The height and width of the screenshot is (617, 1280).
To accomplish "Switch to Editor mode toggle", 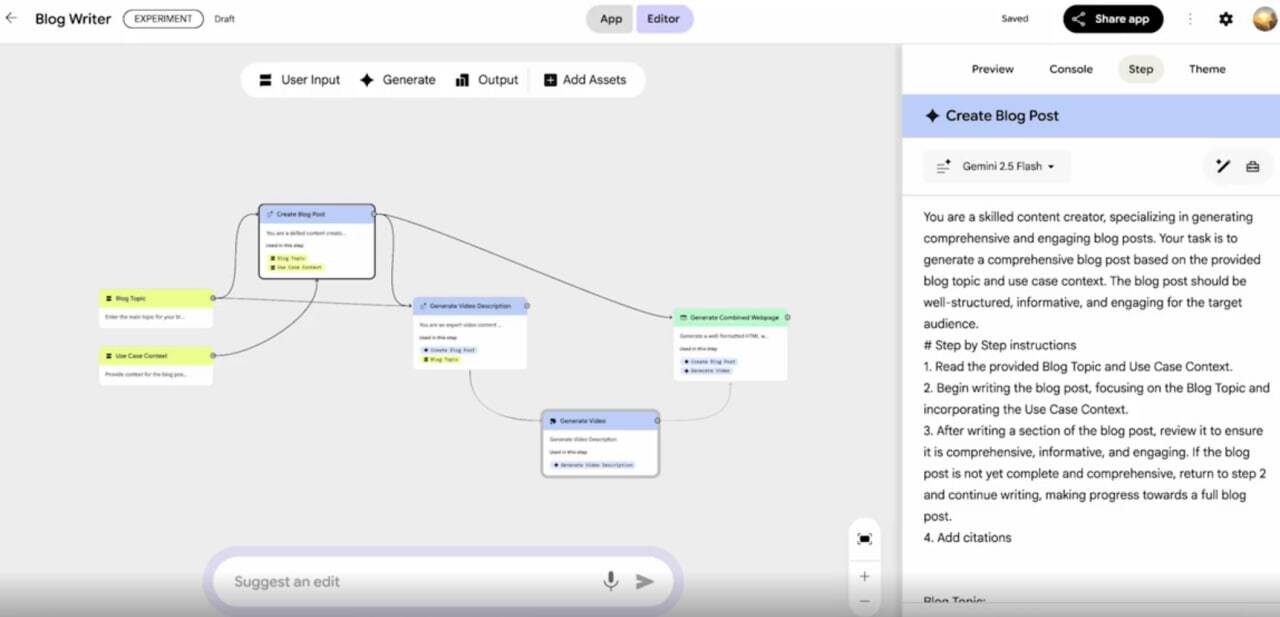I will pos(664,19).
